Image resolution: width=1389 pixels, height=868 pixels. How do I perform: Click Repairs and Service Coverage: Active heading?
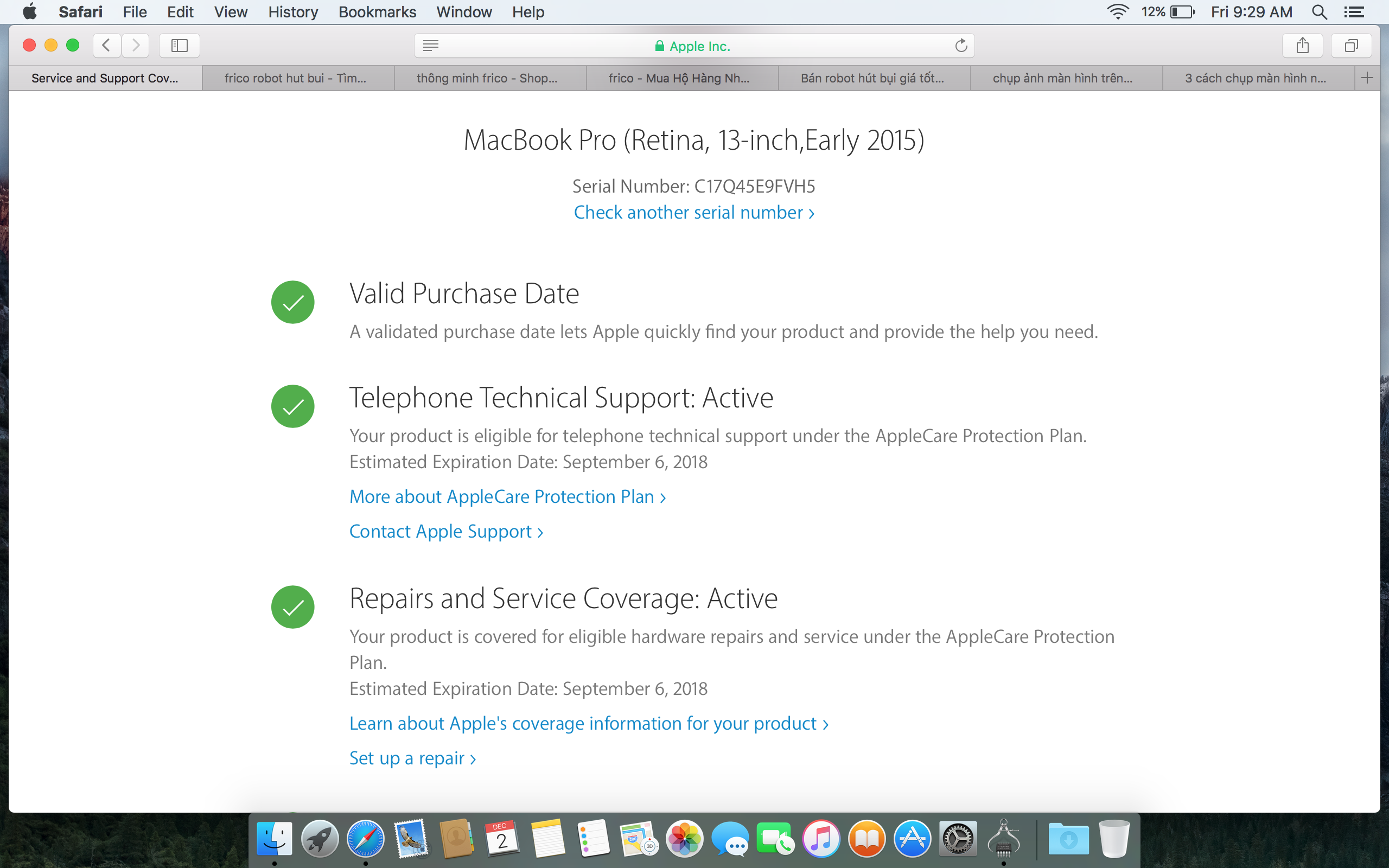(564, 598)
